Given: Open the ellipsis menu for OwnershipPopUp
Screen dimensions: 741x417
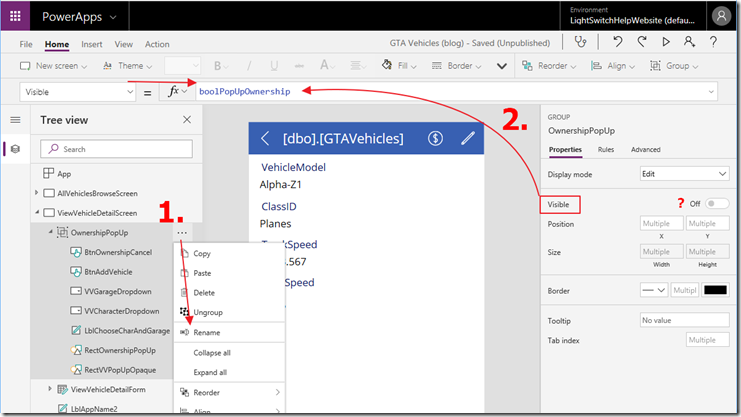Looking at the screenshot, I should [182, 233].
